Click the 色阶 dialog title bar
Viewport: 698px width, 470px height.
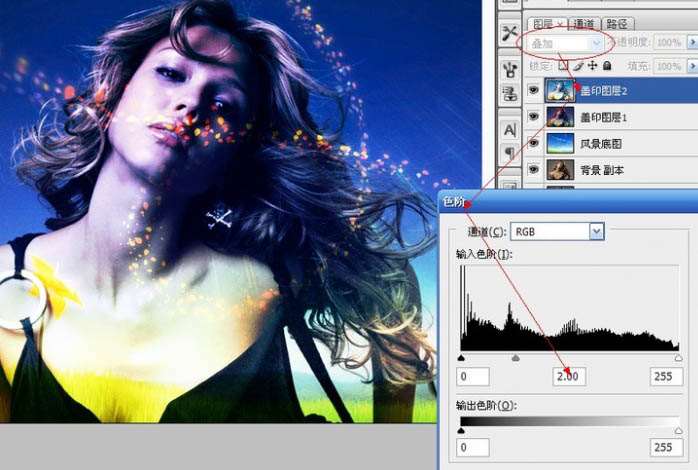[x=568, y=201]
